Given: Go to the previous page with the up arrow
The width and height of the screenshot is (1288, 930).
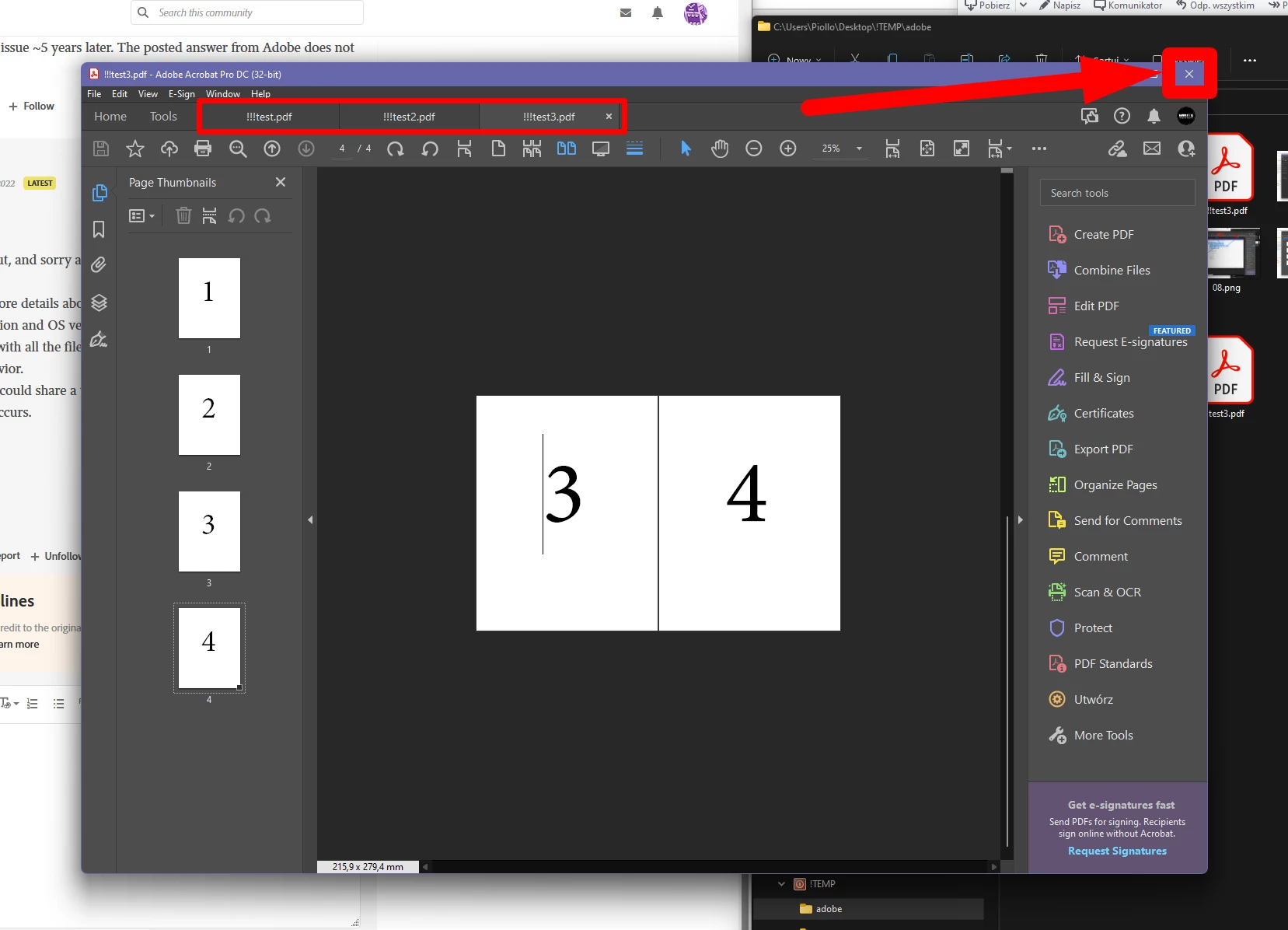Looking at the screenshot, I should (272, 149).
